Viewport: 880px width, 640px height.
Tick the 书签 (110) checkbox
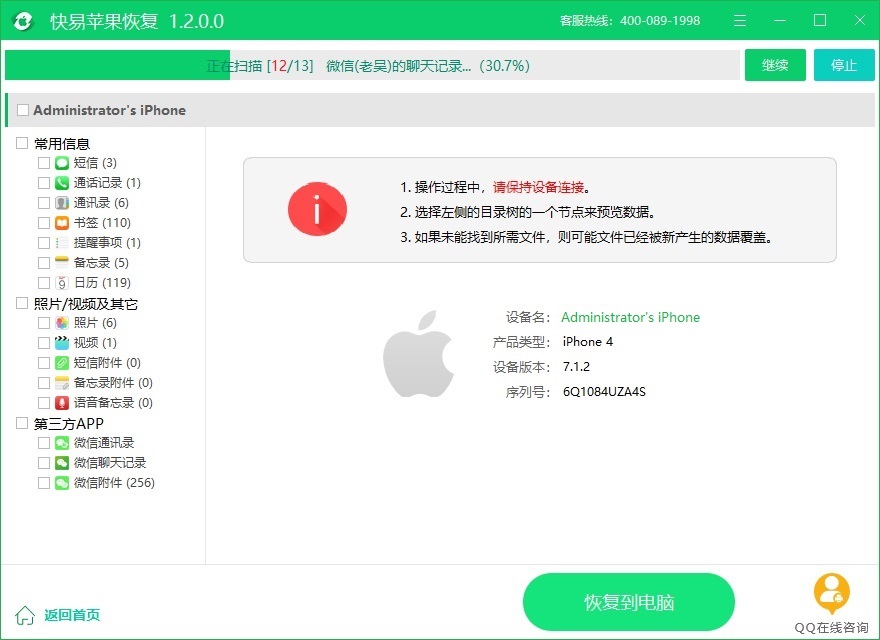44,223
